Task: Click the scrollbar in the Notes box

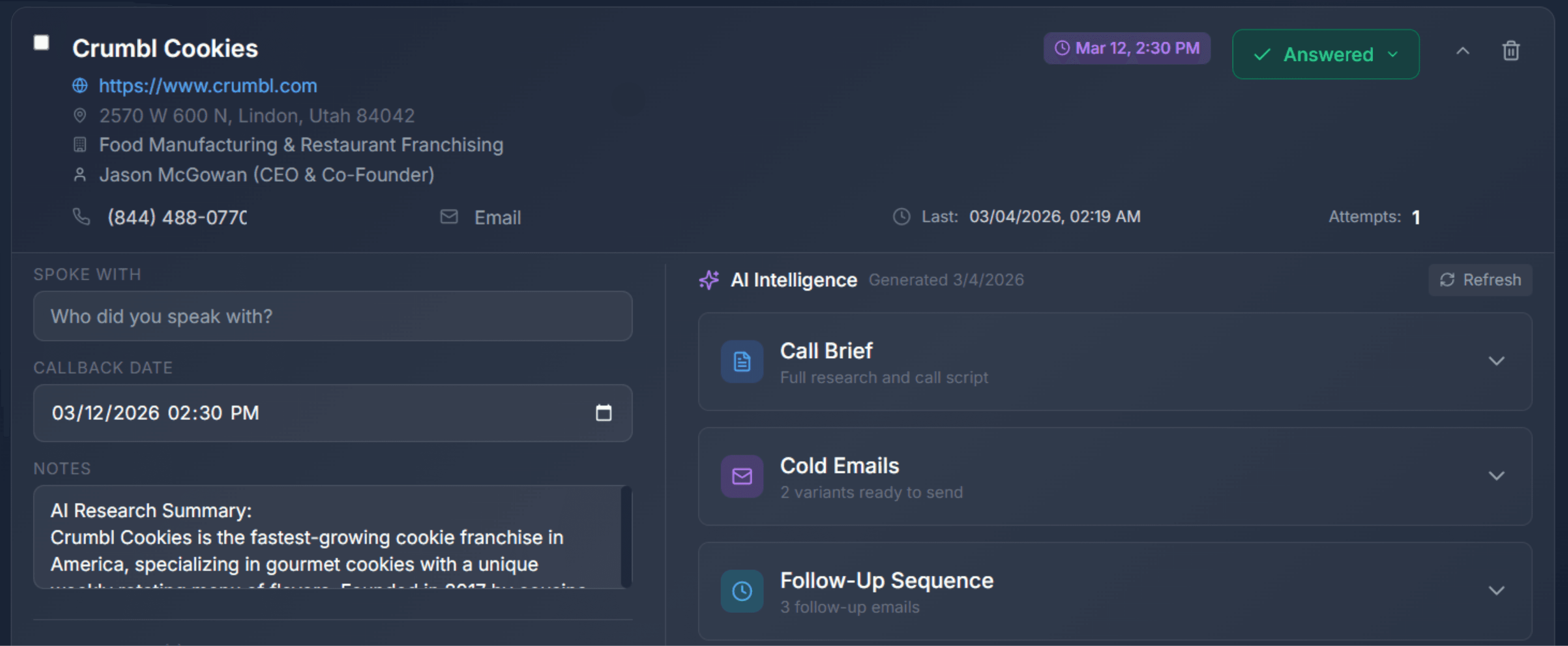Action: pos(627,536)
